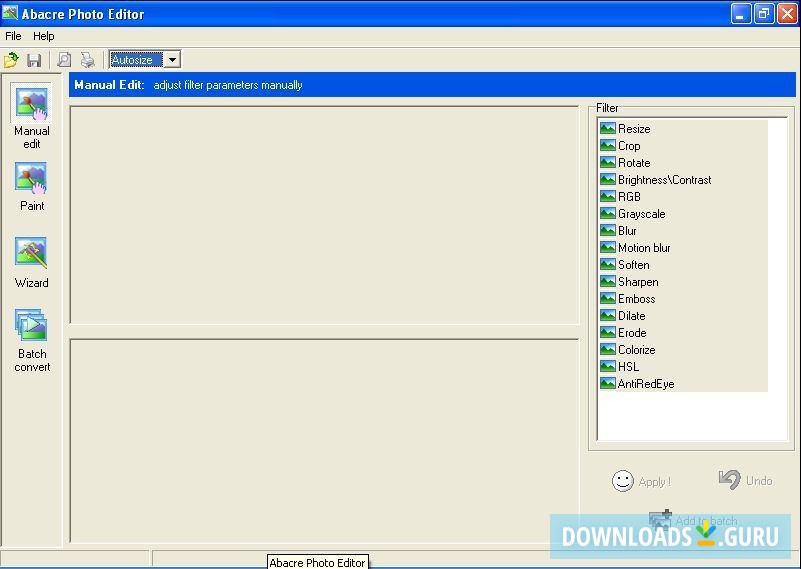Click the upper image preview pane
This screenshot has width=801, height=569.
[x=324, y=215]
